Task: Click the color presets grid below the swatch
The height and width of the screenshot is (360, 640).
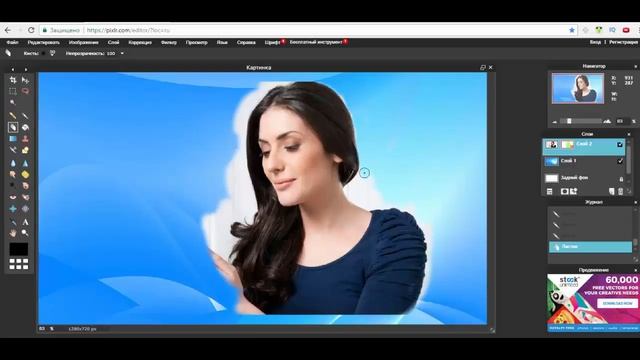Action: [x=19, y=264]
